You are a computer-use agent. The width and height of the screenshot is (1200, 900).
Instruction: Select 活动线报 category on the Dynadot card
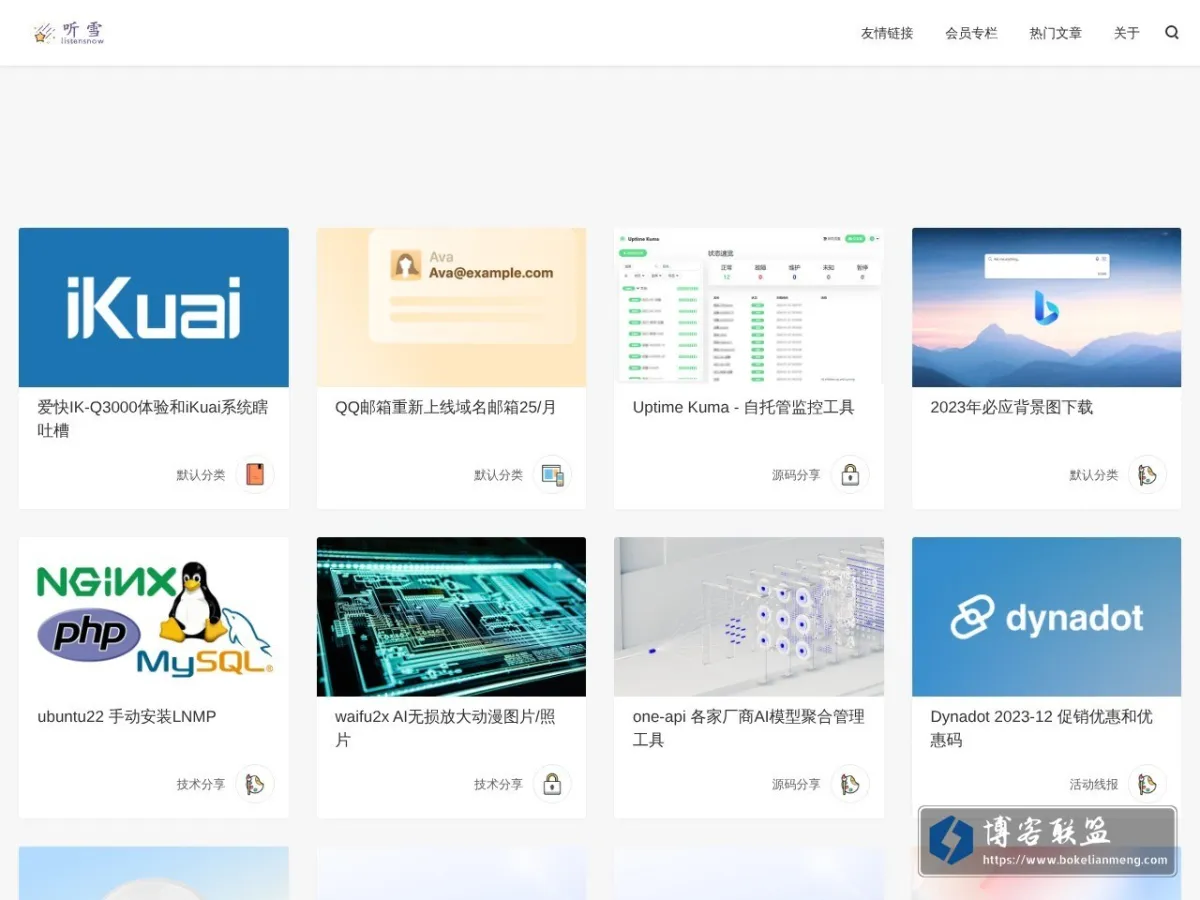[1094, 784]
